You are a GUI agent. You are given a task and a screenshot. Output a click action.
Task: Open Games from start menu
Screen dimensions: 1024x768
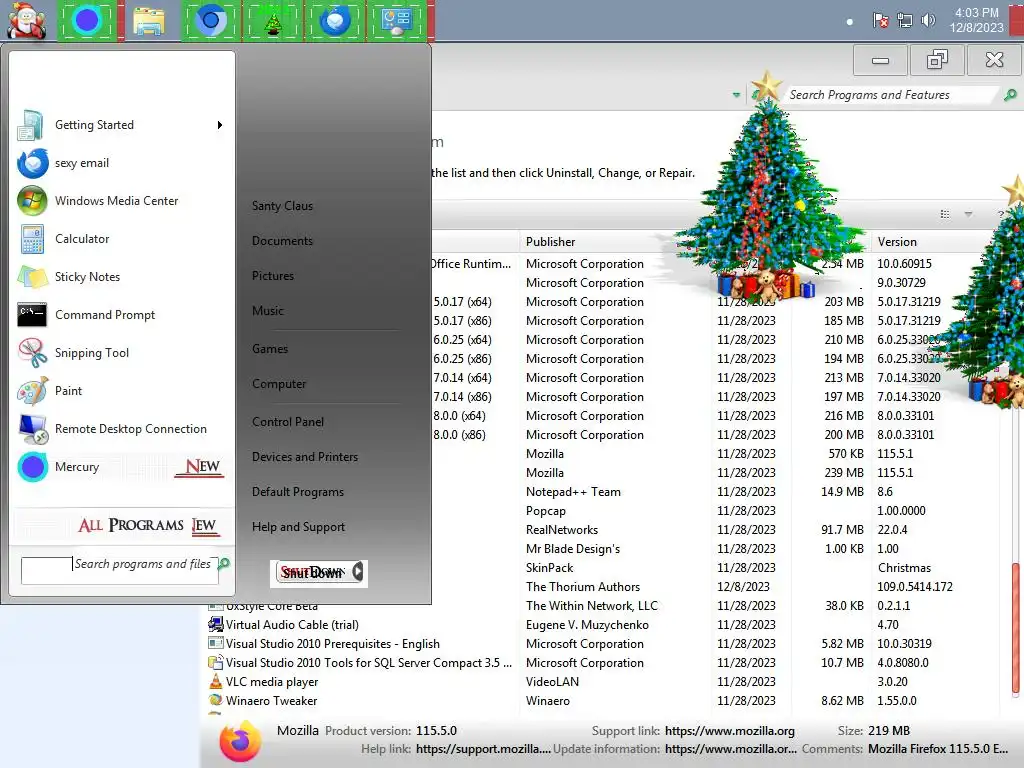[x=270, y=349]
